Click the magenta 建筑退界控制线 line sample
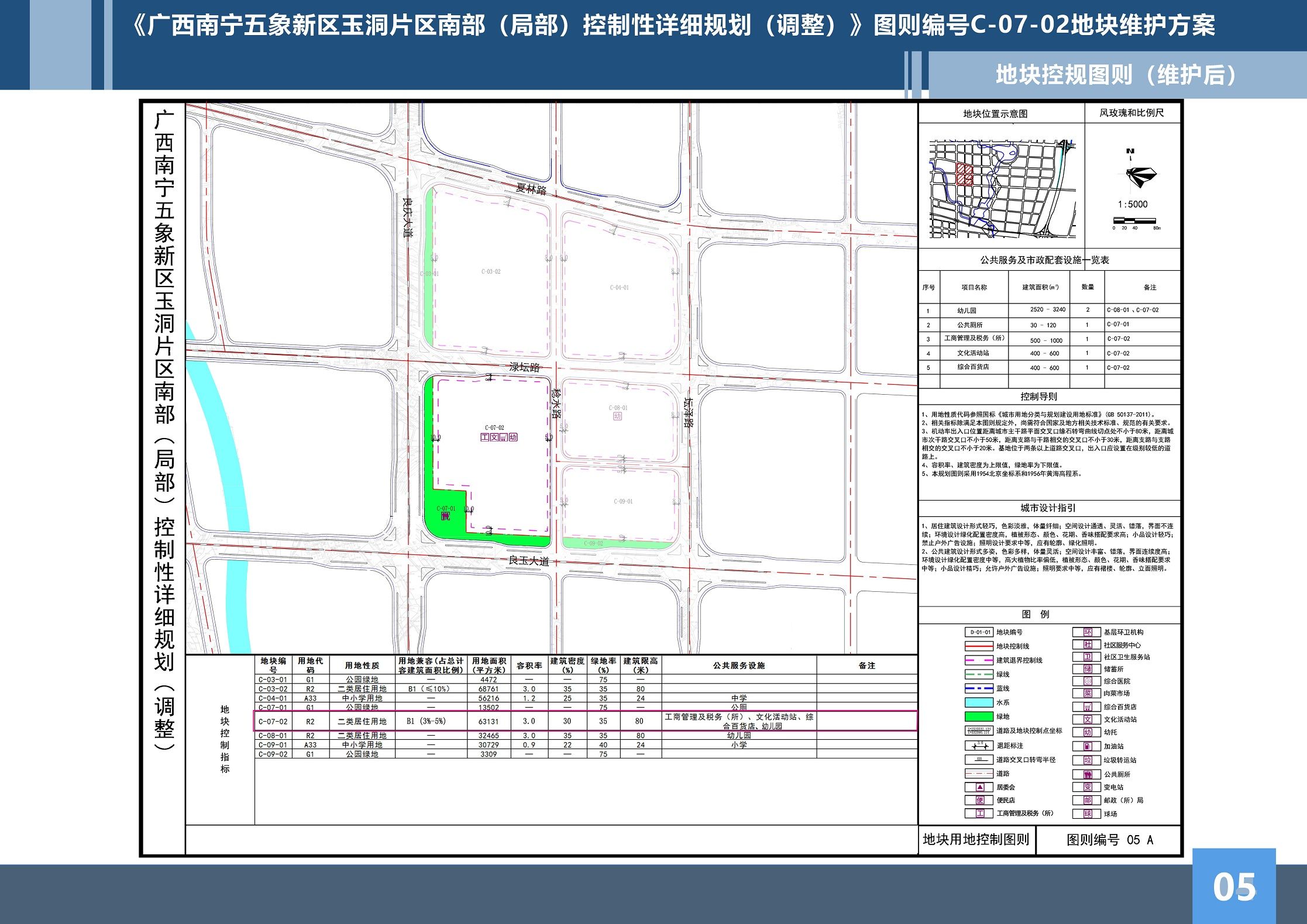 (979, 660)
